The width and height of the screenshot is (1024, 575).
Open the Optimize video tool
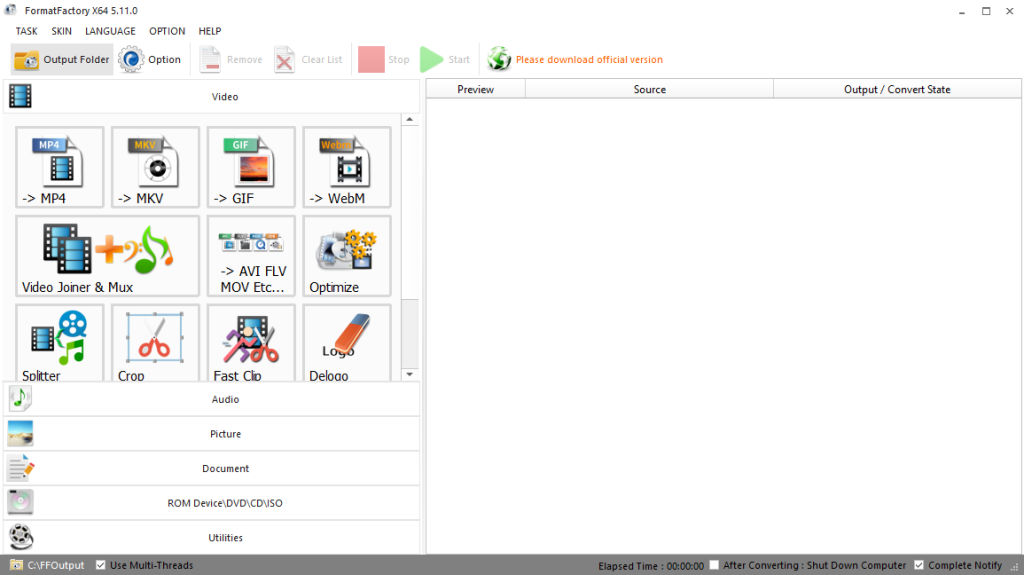[x=347, y=256]
